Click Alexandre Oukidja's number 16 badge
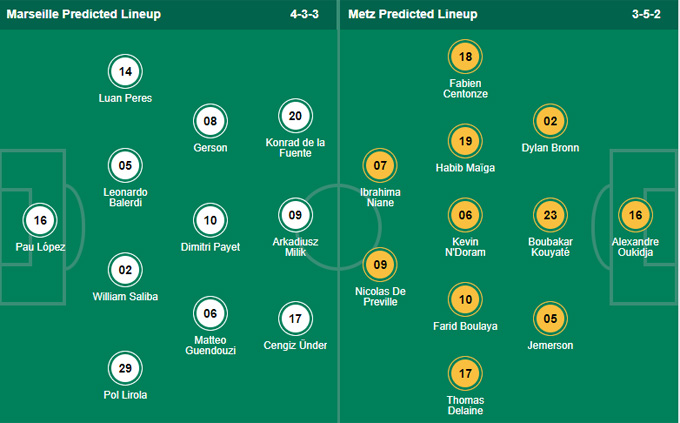This screenshot has height=423, width=680. 635,215
